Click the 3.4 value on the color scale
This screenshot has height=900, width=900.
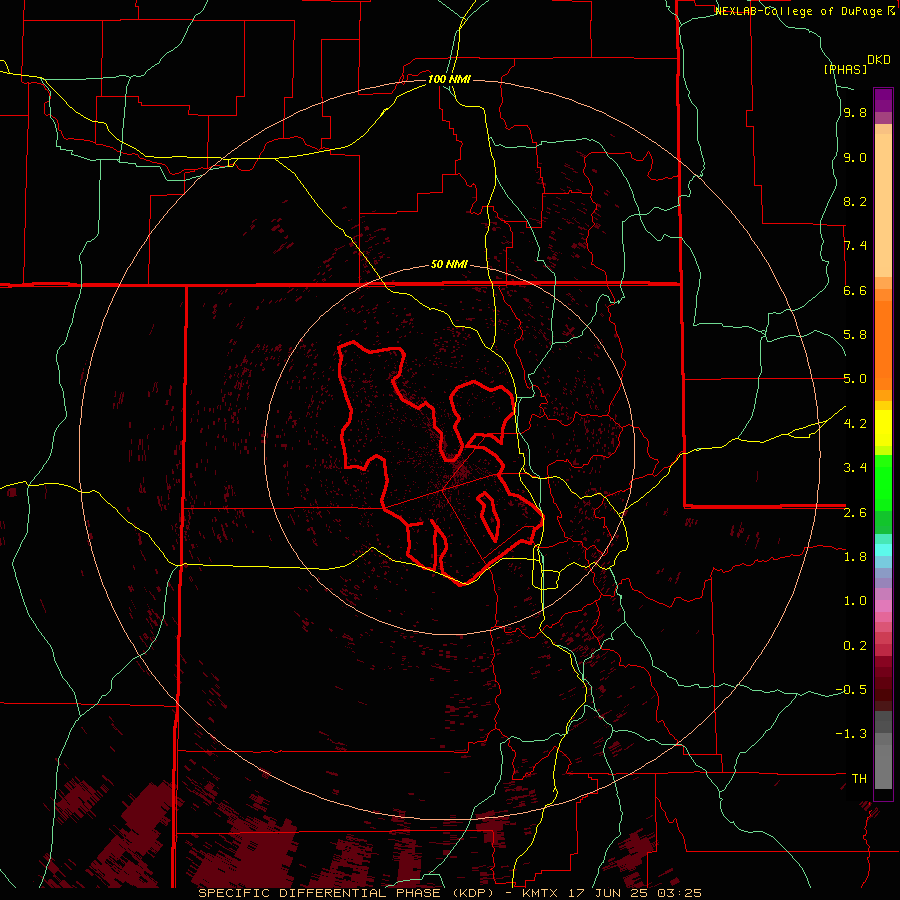click(855, 468)
